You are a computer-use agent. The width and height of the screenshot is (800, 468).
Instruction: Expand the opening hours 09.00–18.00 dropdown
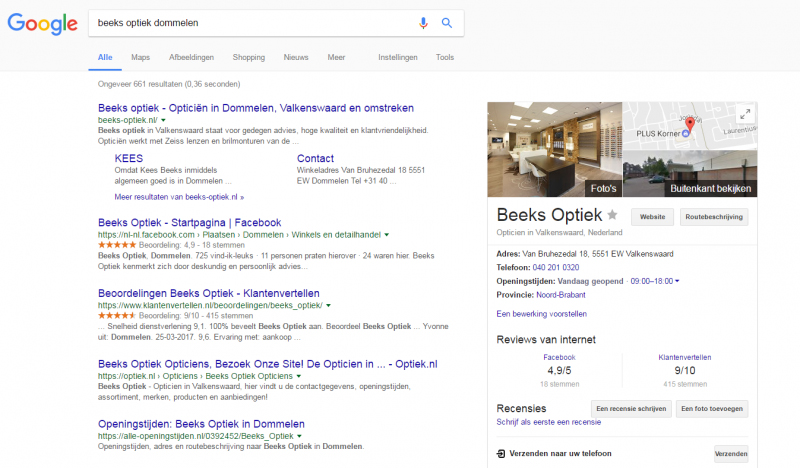tap(678, 281)
